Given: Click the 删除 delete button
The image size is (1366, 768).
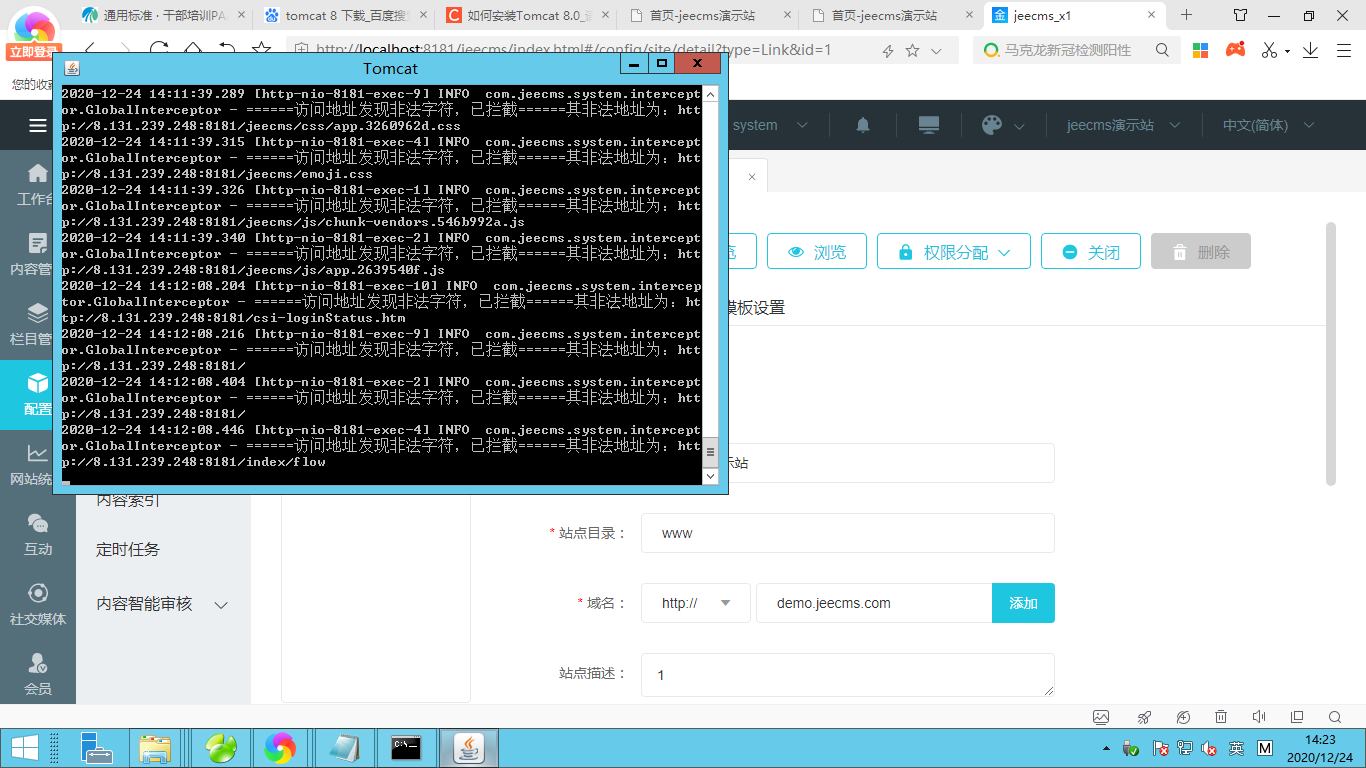Looking at the screenshot, I should tap(1201, 252).
